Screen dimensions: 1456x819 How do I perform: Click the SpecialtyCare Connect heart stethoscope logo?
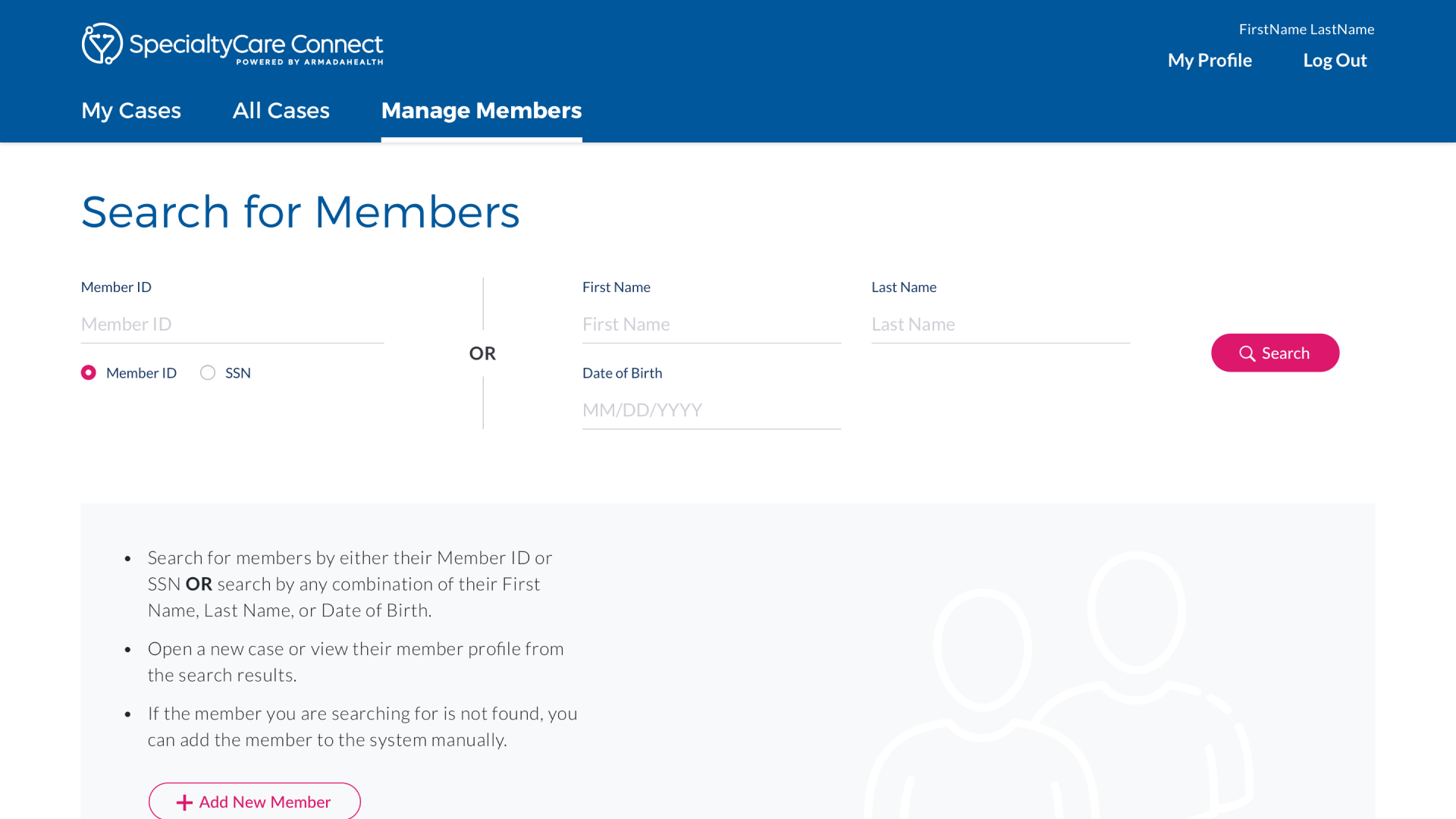pyautogui.click(x=102, y=44)
